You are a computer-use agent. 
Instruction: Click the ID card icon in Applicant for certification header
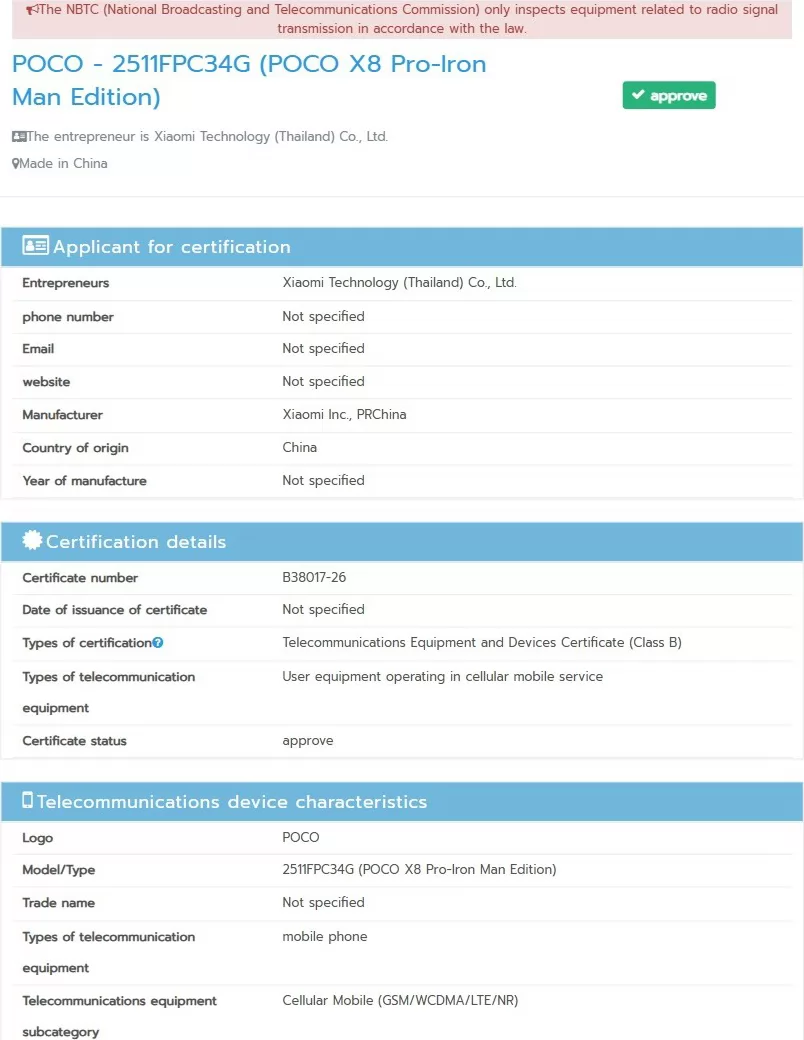[35, 246]
